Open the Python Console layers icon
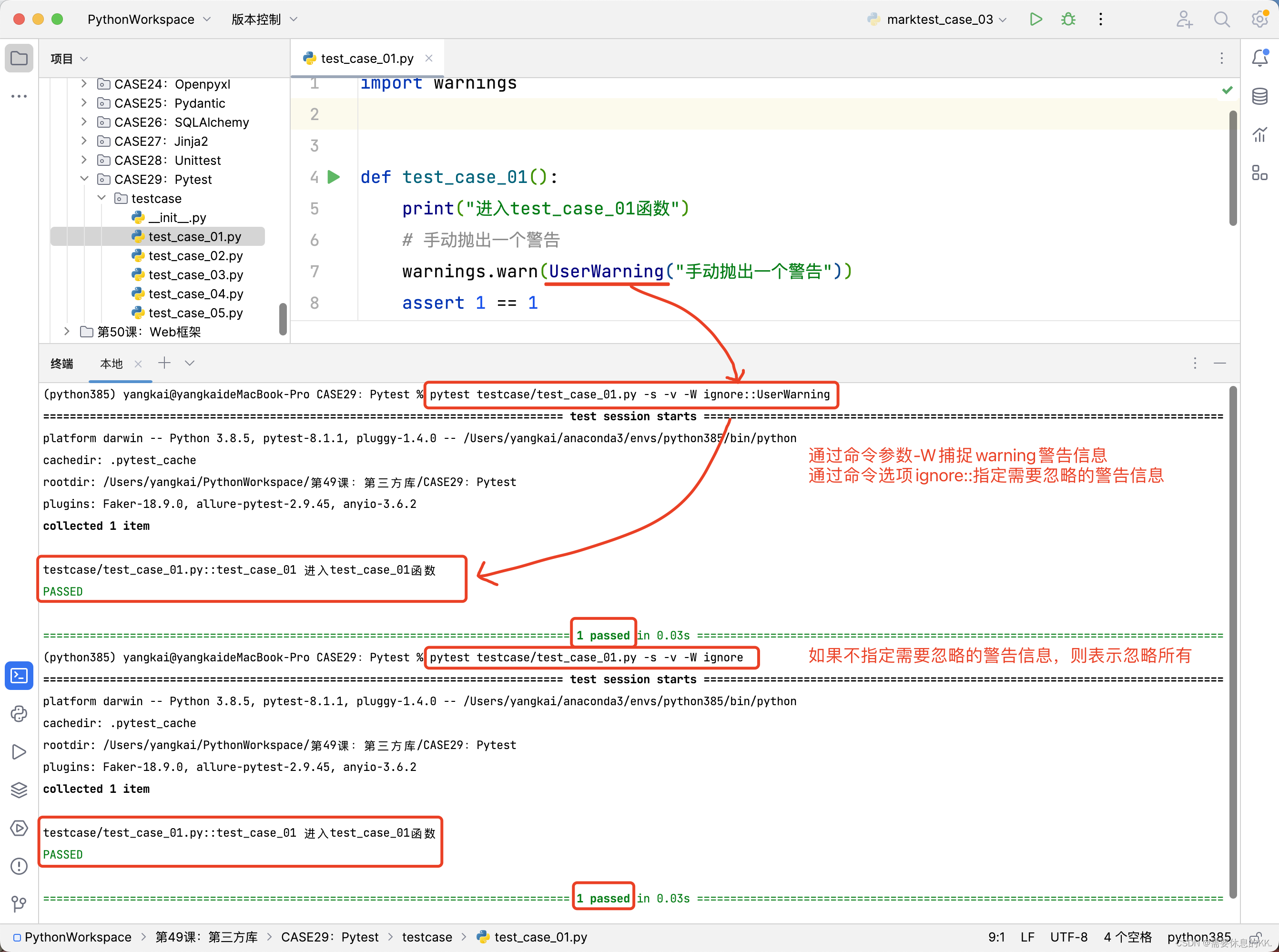Viewport: 1279px width, 952px height. [19, 790]
